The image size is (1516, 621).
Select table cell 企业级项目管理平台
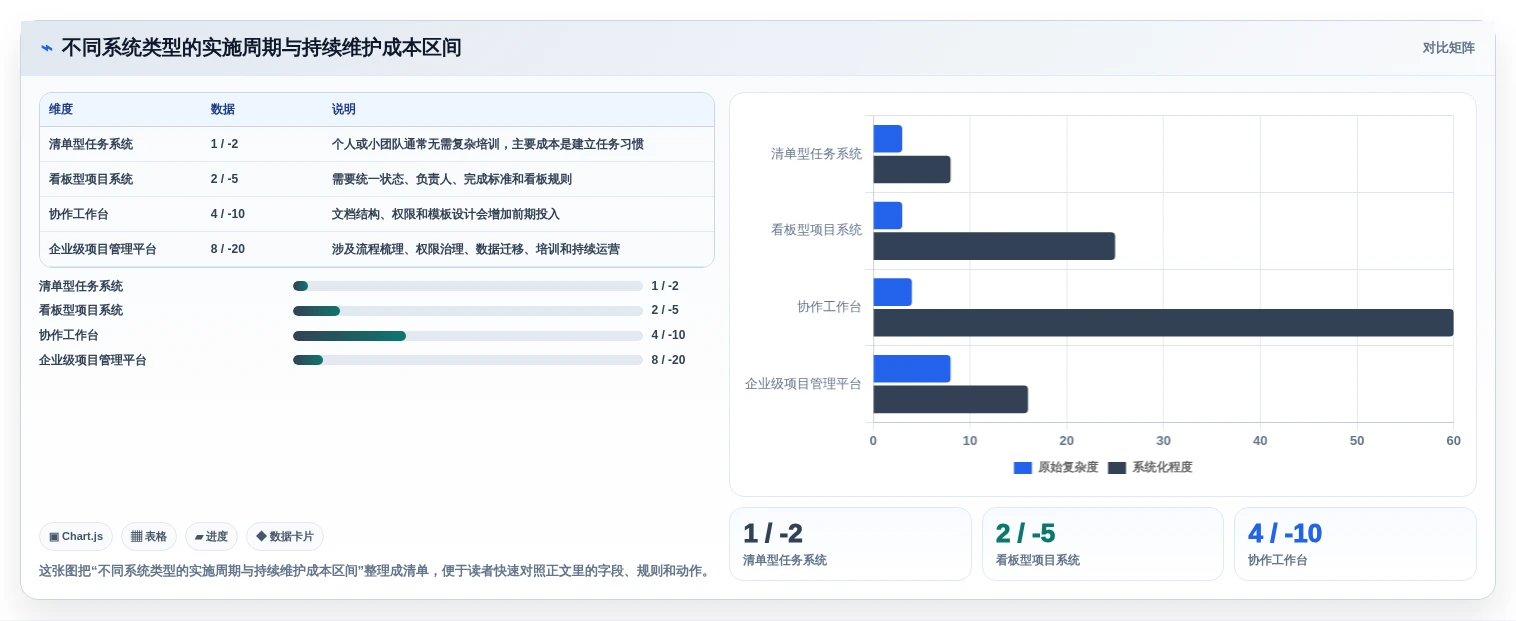[x=103, y=249]
